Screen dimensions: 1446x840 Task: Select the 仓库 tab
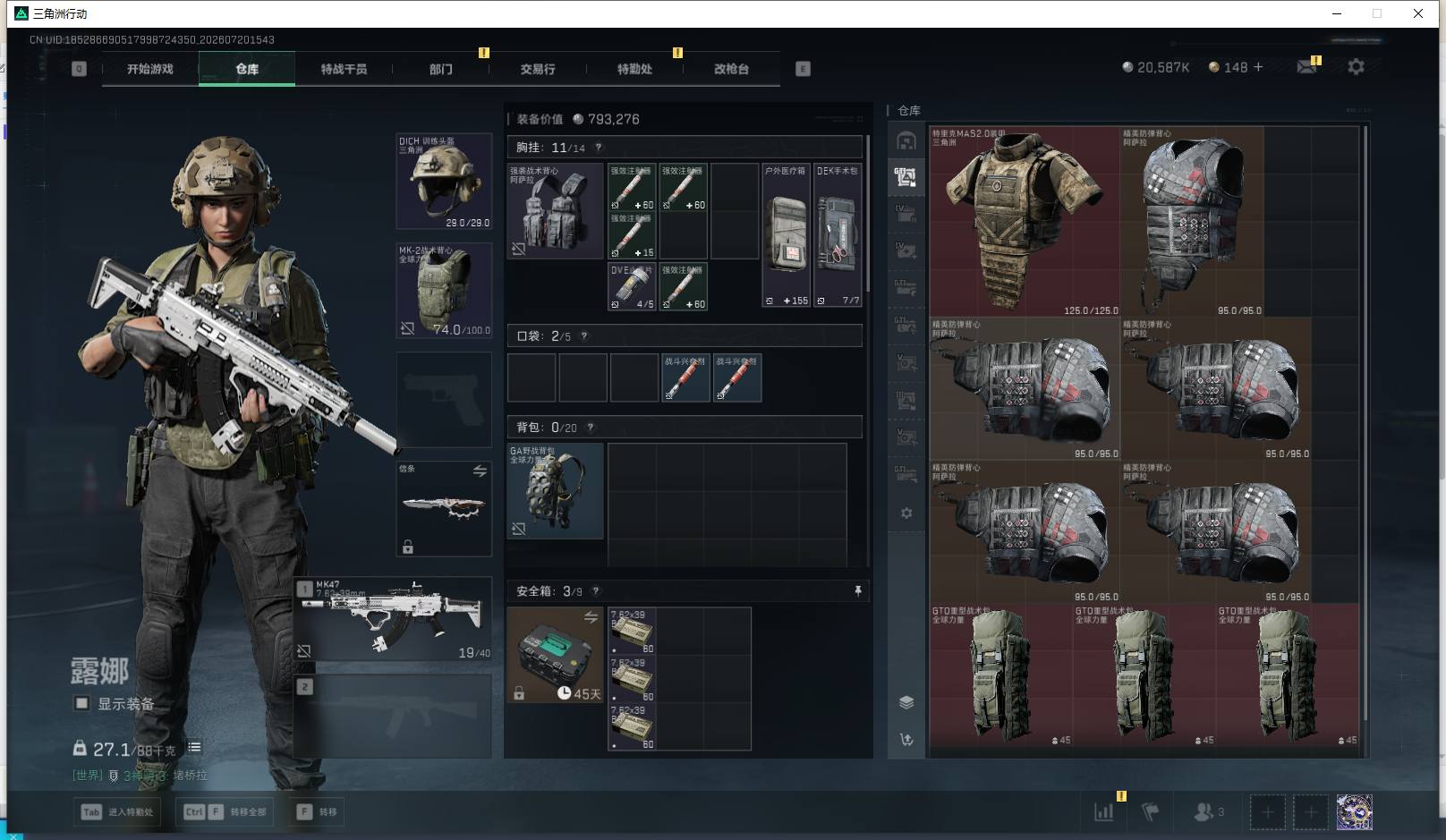point(247,69)
